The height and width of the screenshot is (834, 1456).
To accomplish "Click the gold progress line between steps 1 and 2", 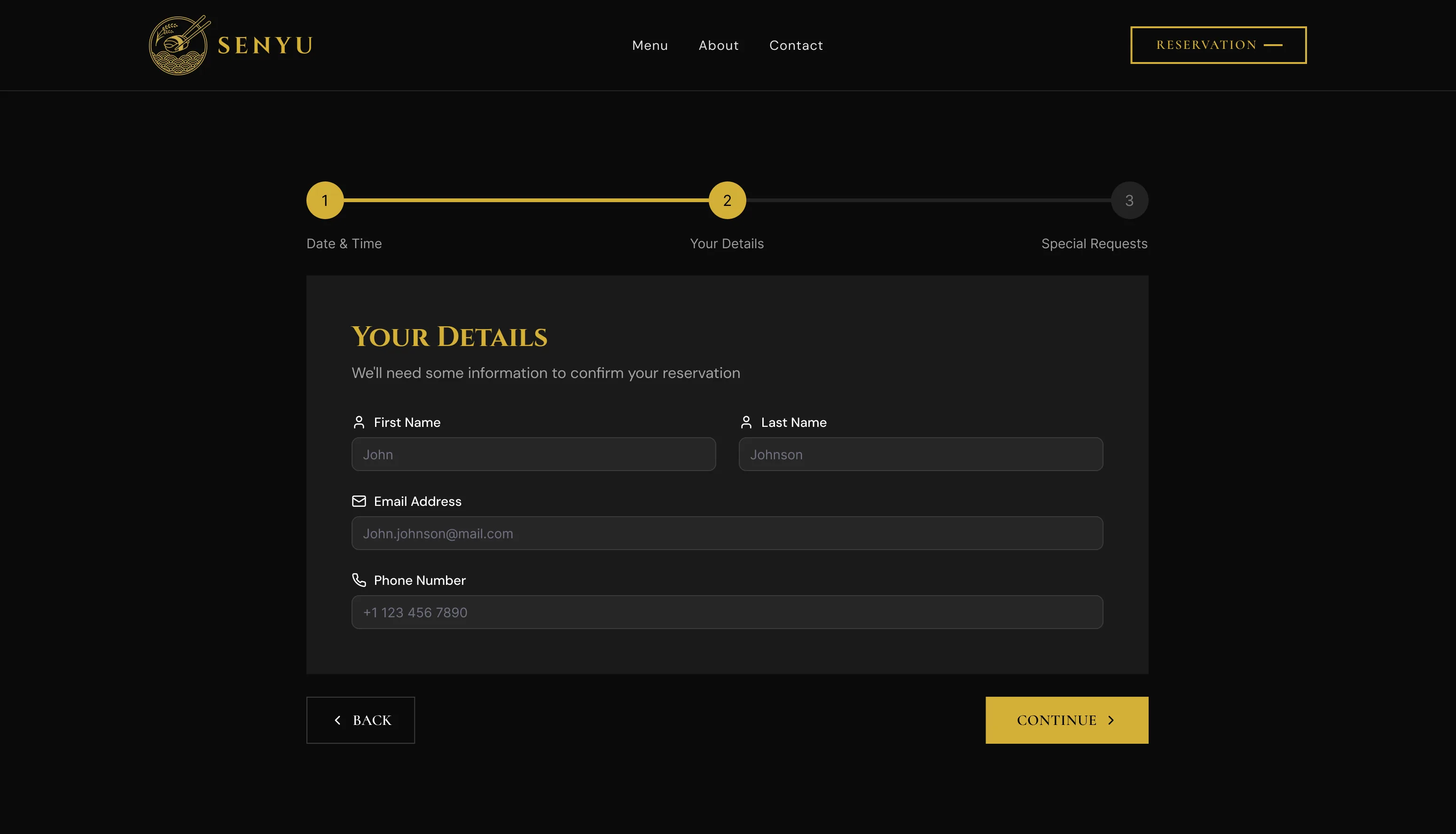I will (x=526, y=200).
